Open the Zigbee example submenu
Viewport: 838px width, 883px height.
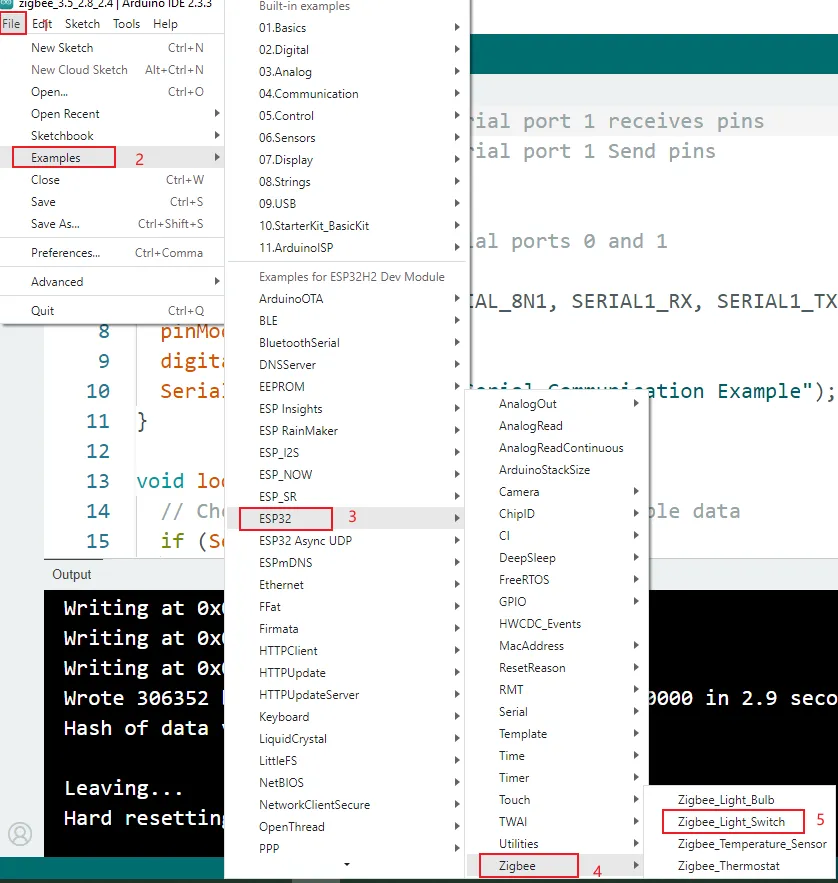tap(556, 865)
